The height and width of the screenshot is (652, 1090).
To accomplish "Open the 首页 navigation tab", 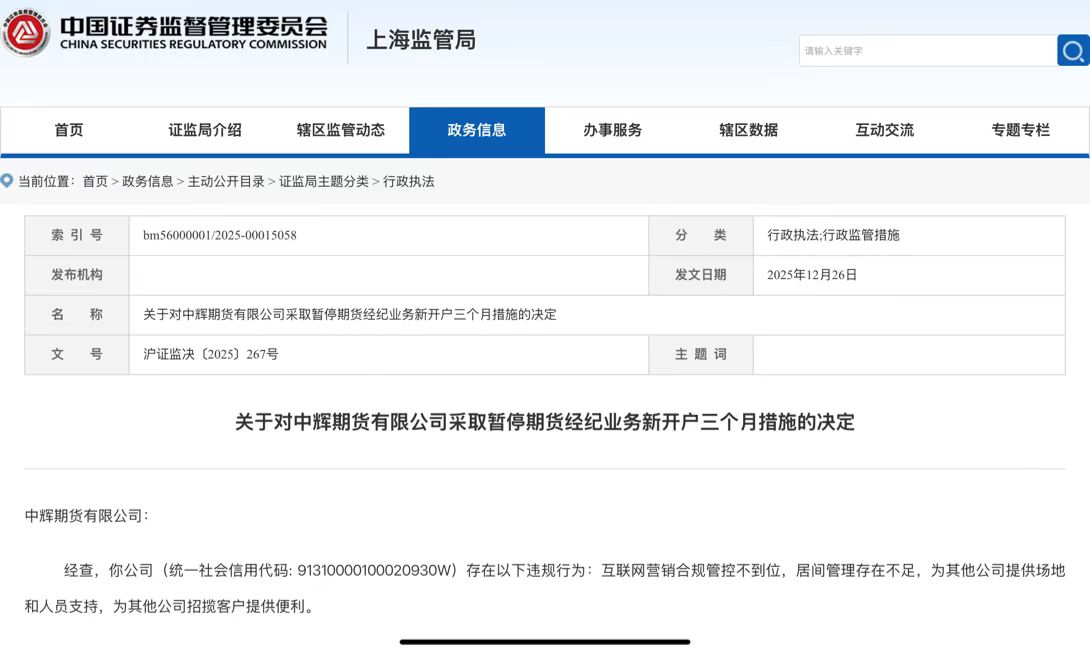I will coord(69,130).
